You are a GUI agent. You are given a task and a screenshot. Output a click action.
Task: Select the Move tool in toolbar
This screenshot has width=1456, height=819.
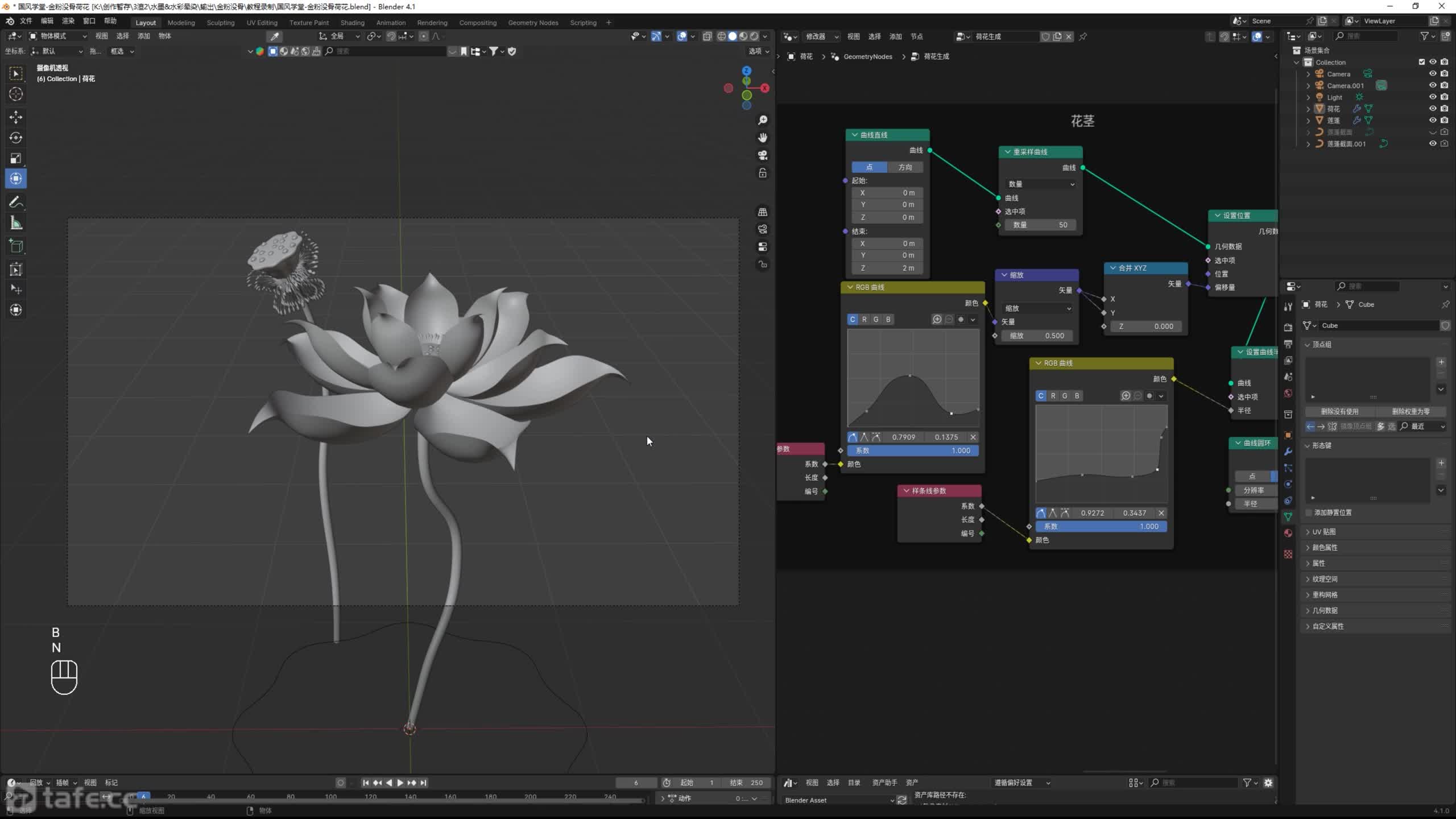tap(16, 117)
